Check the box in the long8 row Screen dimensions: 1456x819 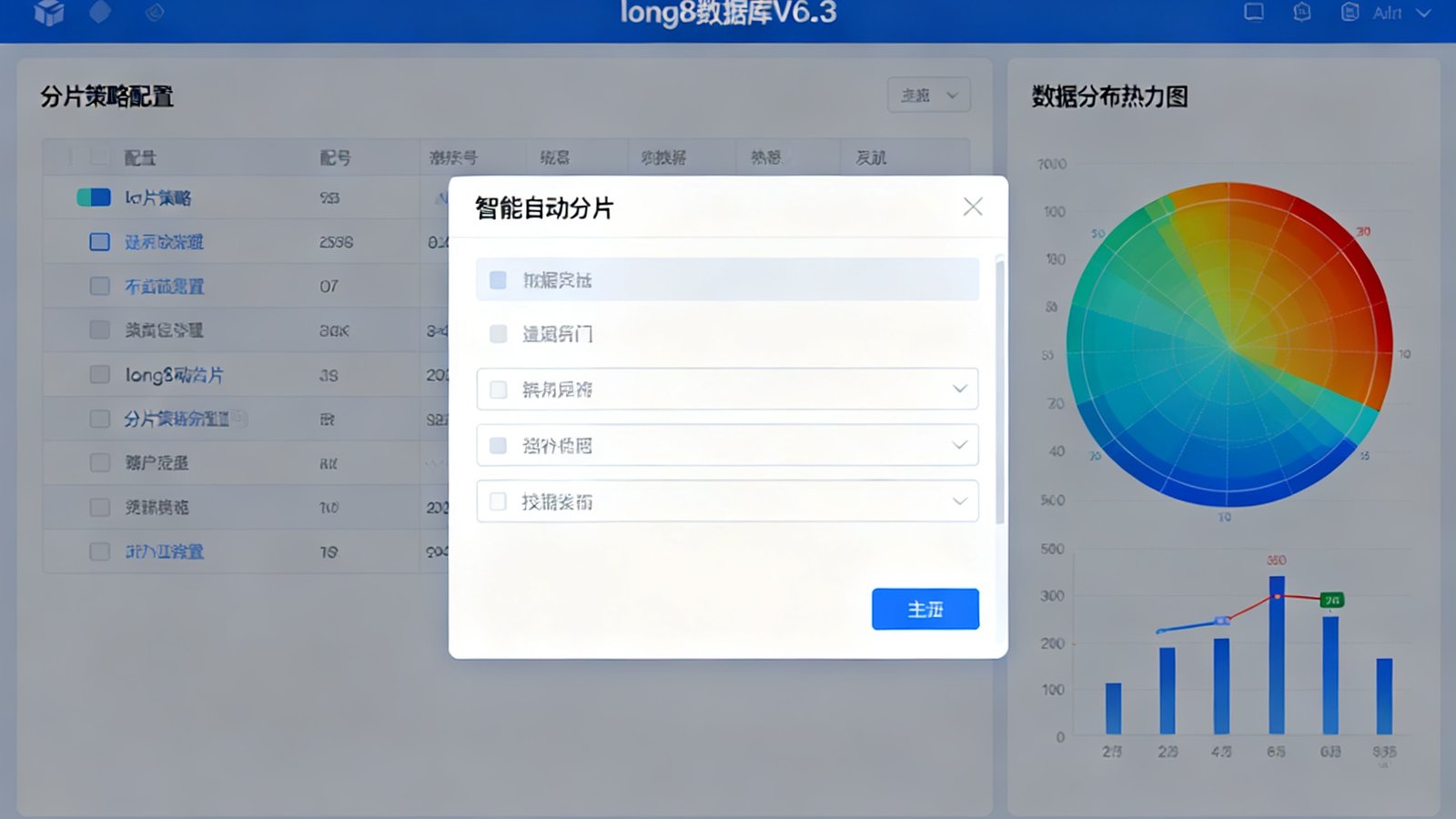coord(99,374)
